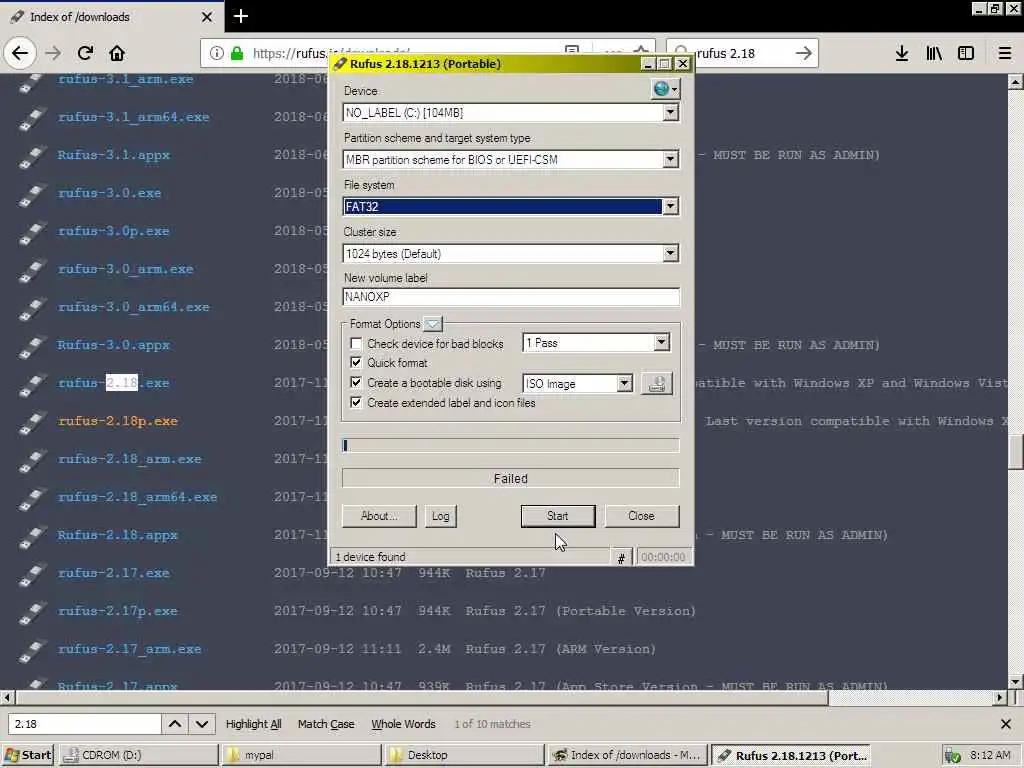
Task: Click the horizontal scrollbar thumb
Action: click(421, 697)
